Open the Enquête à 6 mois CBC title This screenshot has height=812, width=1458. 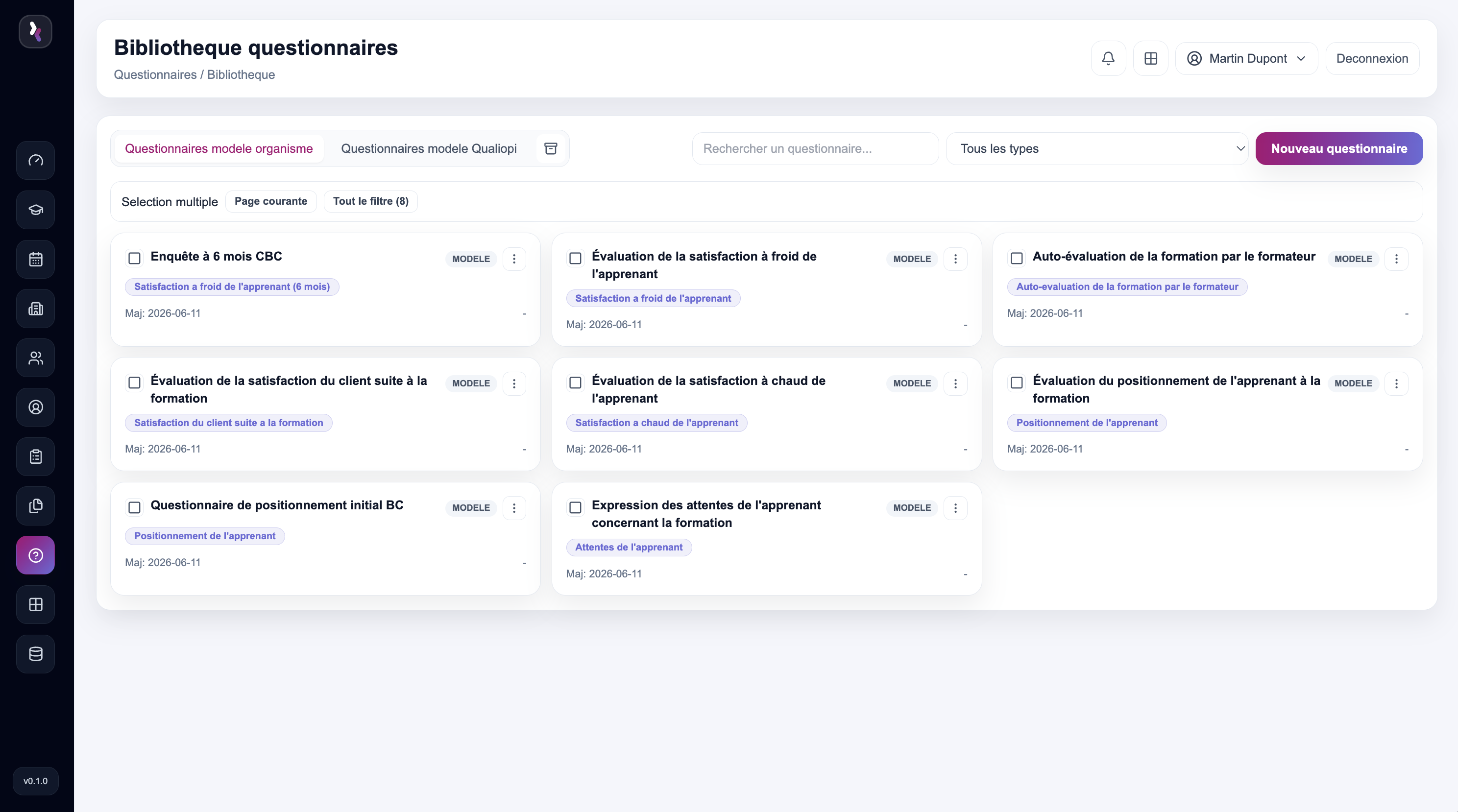pos(216,256)
